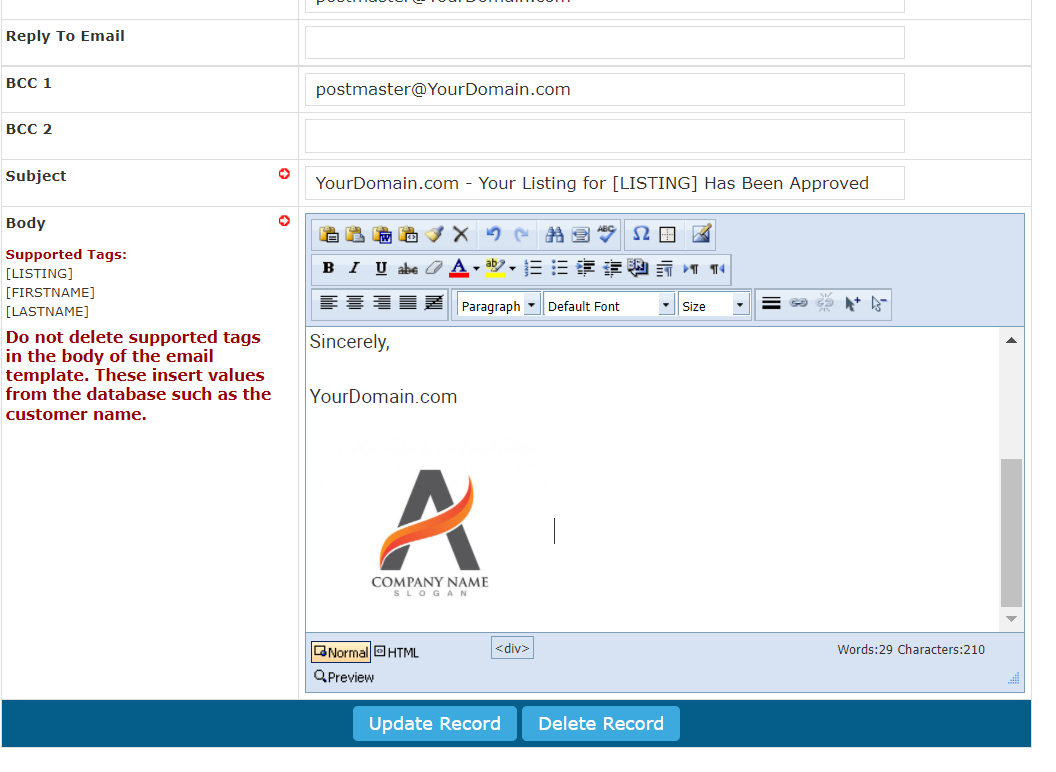
Task: Click the numbered list icon
Action: tap(534, 268)
